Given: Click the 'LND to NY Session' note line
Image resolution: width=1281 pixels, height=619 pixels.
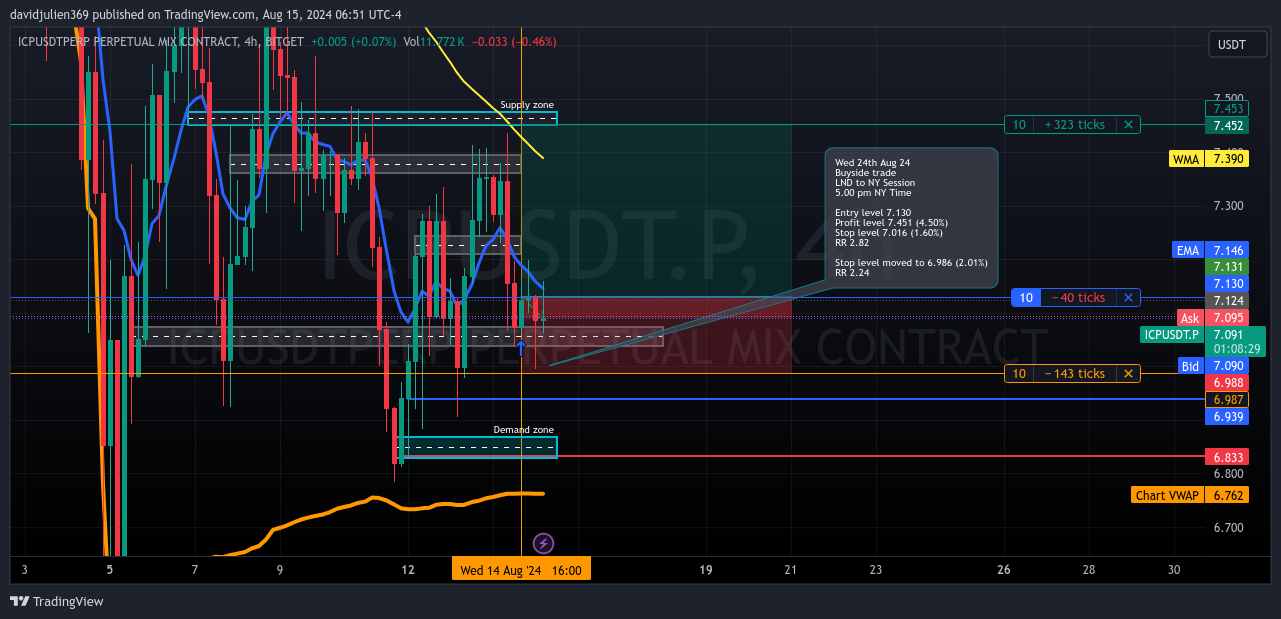Looking at the screenshot, I should [x=875, y=182].
